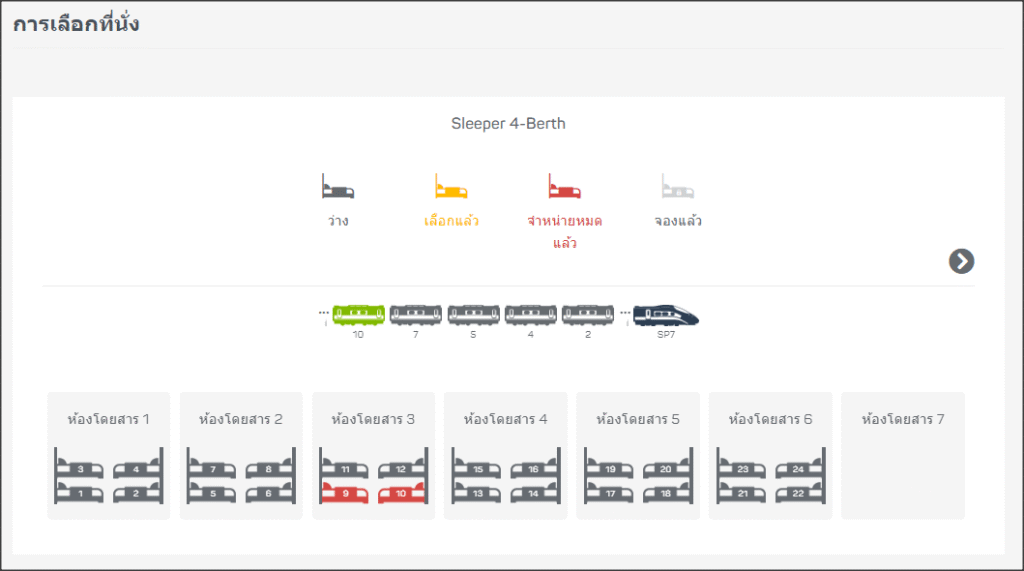The height and width of the screenshot is (571, 1024).
Task: Switch to train car 5
Action: [473, 316]
